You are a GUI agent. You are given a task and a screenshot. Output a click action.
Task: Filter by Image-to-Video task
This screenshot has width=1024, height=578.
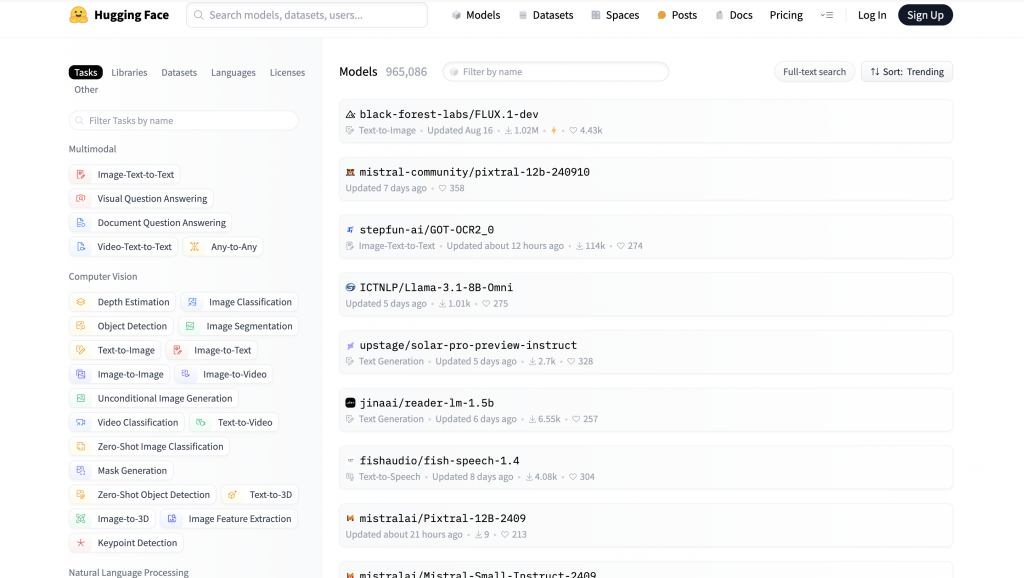[223, 374]
